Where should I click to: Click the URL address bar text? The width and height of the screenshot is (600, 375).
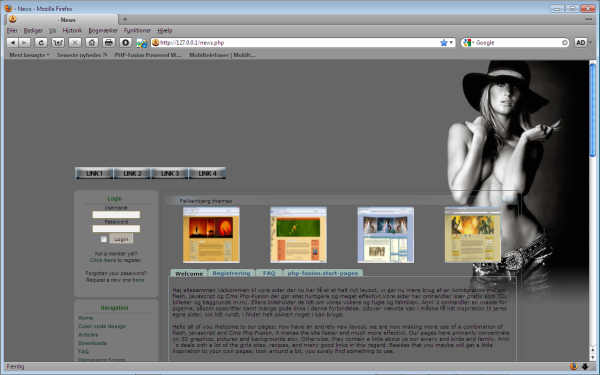(x=192, y=43)
